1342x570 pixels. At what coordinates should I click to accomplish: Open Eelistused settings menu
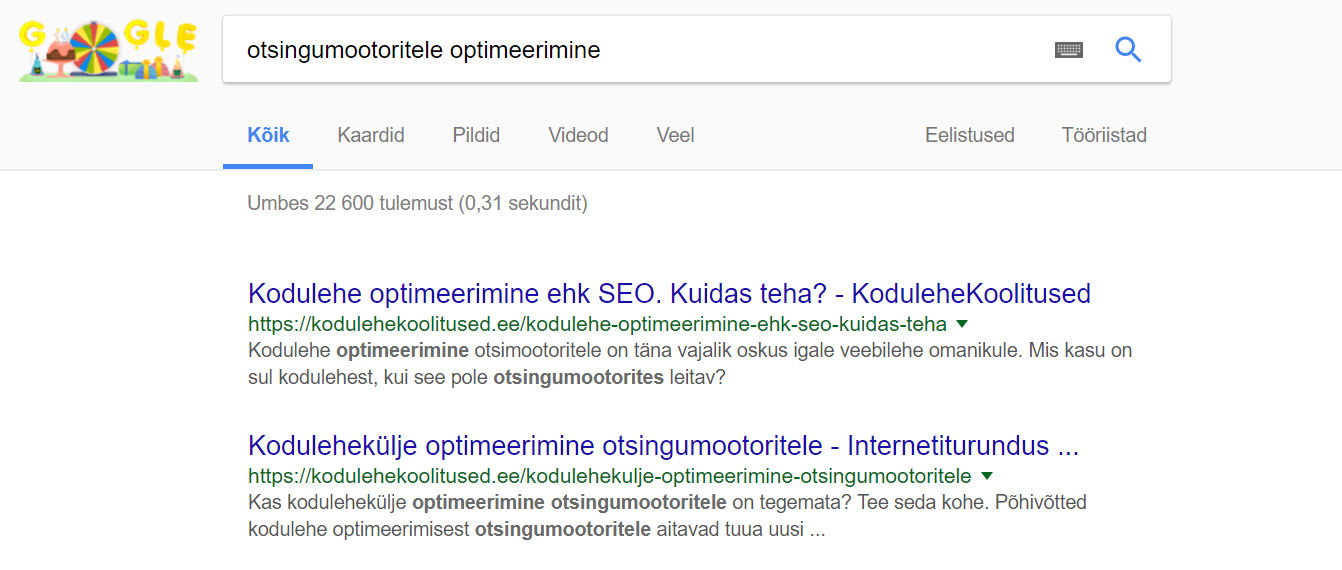(x=969, y=135)
